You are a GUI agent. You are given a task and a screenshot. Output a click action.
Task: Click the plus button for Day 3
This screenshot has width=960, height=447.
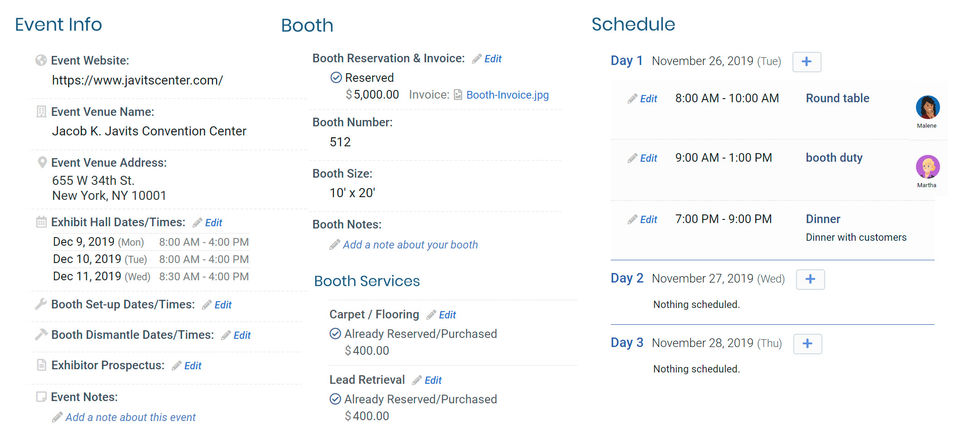tap(808, 344)
